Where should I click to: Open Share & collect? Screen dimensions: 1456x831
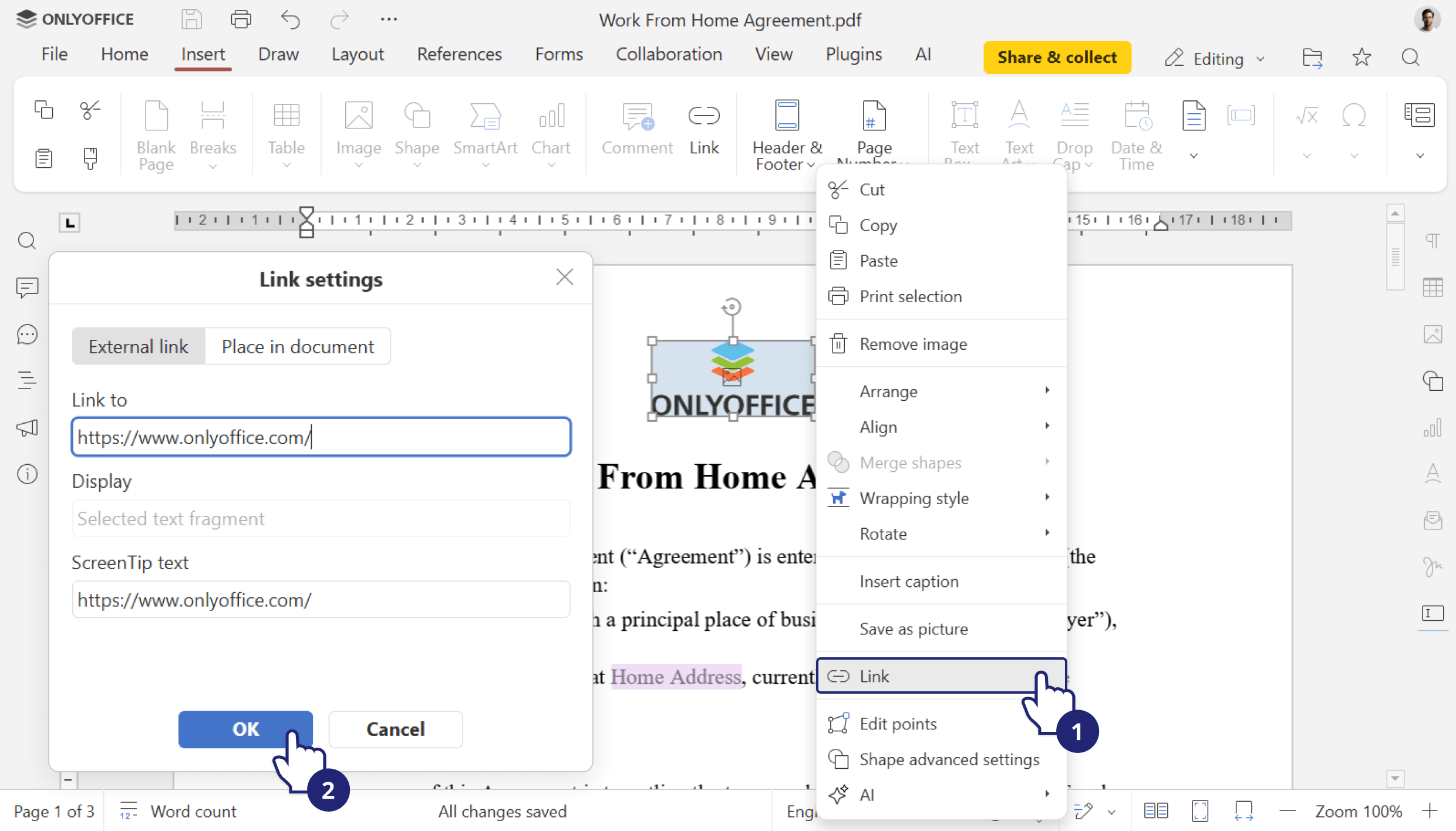[1057, 57]
